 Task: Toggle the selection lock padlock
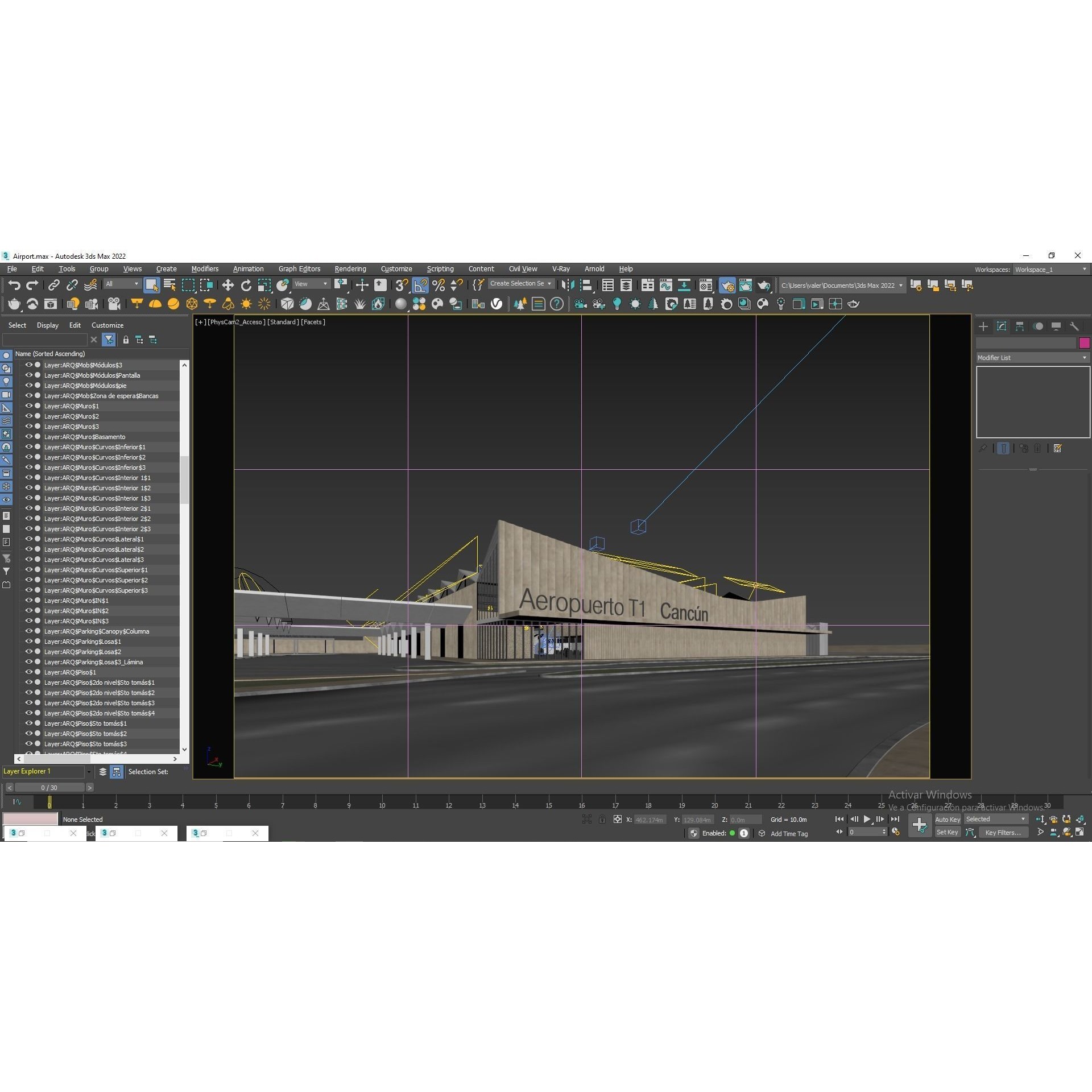602,820
